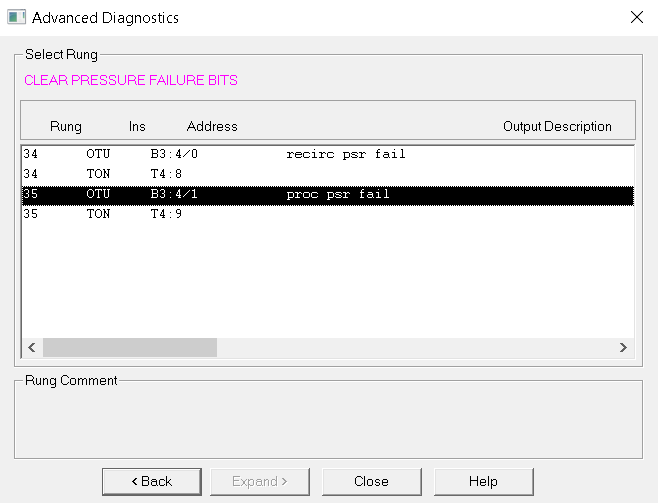Click the horizontal scrollbar thumb

[x=130, y=347]
